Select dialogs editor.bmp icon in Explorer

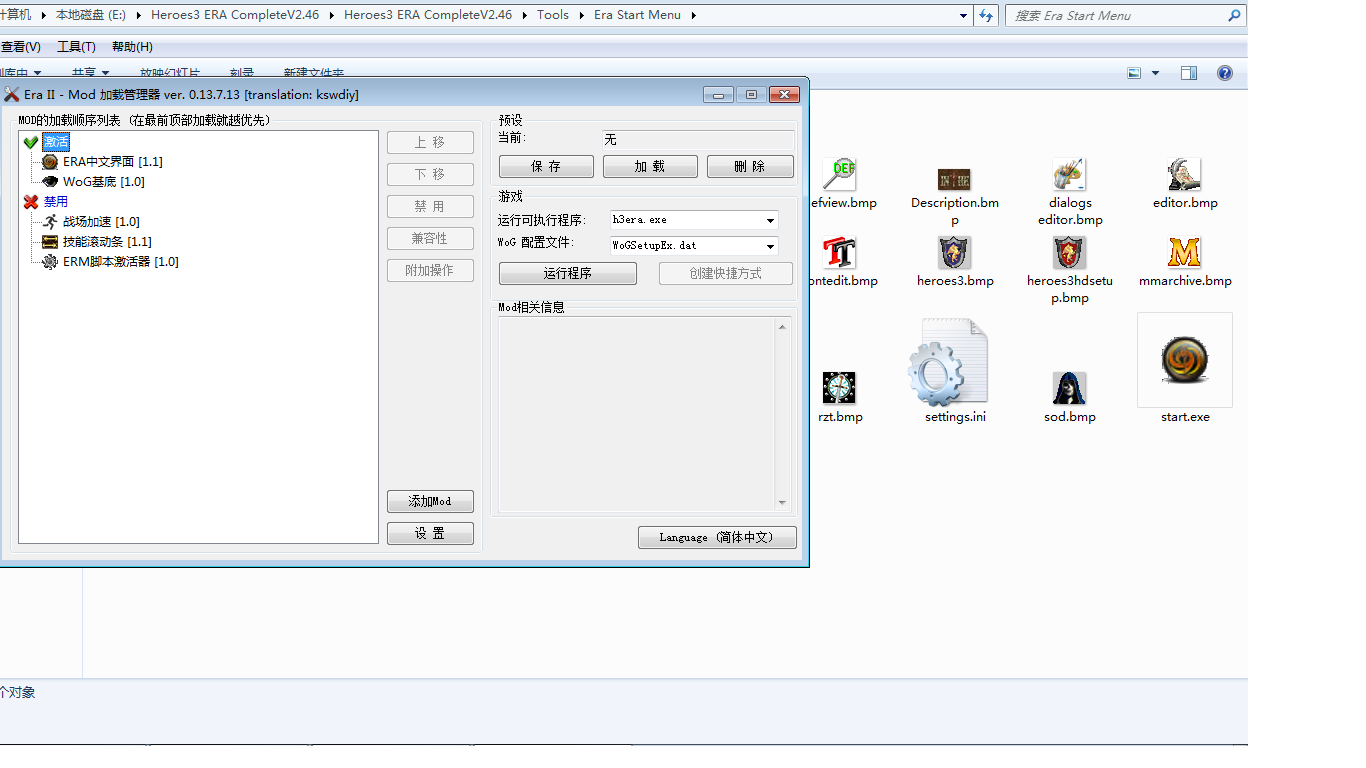(x=1070, y=175)
